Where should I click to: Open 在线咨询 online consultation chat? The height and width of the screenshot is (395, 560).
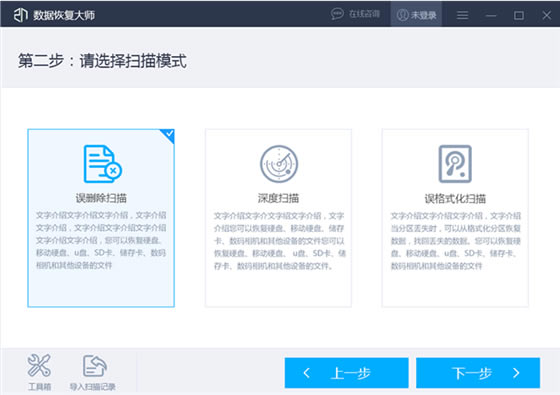tap(355, 14)
